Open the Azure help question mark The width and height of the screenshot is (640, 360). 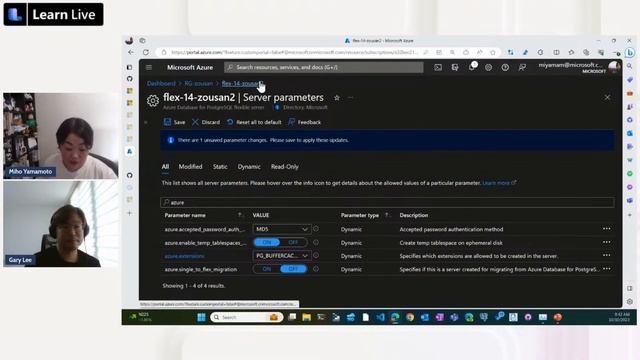505,67
